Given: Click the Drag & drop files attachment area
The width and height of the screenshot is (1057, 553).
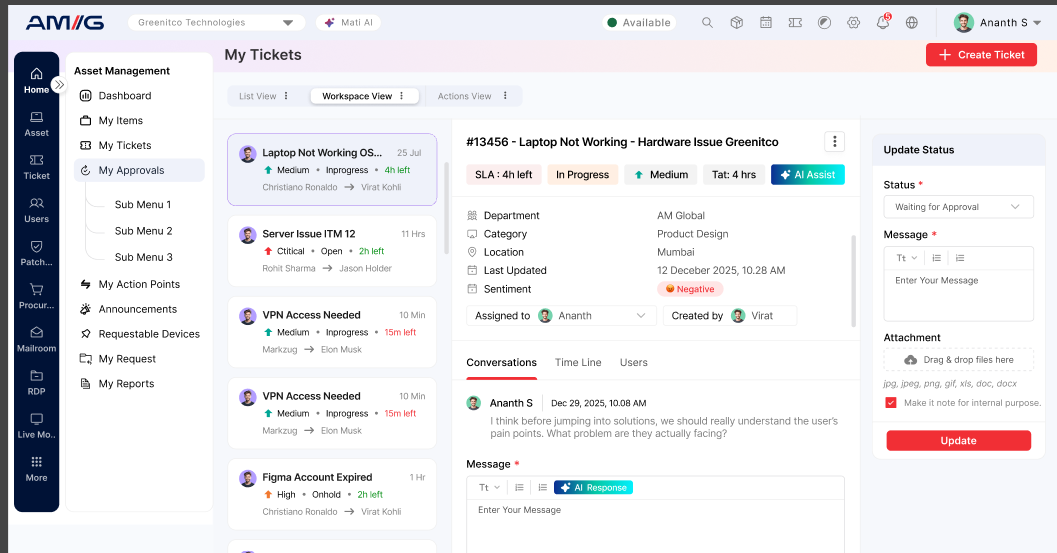Looking at the screenshot, I should [x=958, y=359].
